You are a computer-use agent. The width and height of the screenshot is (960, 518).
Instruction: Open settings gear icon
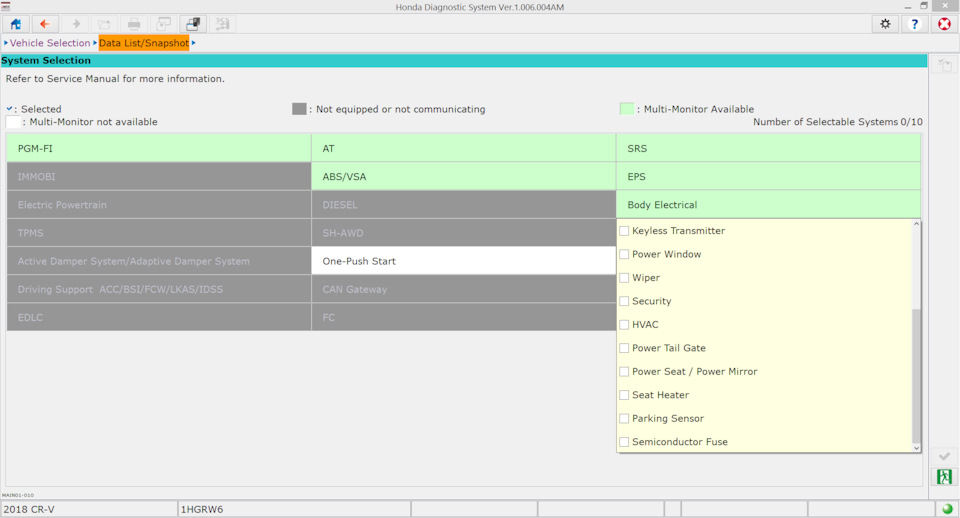tap(885, 24)
